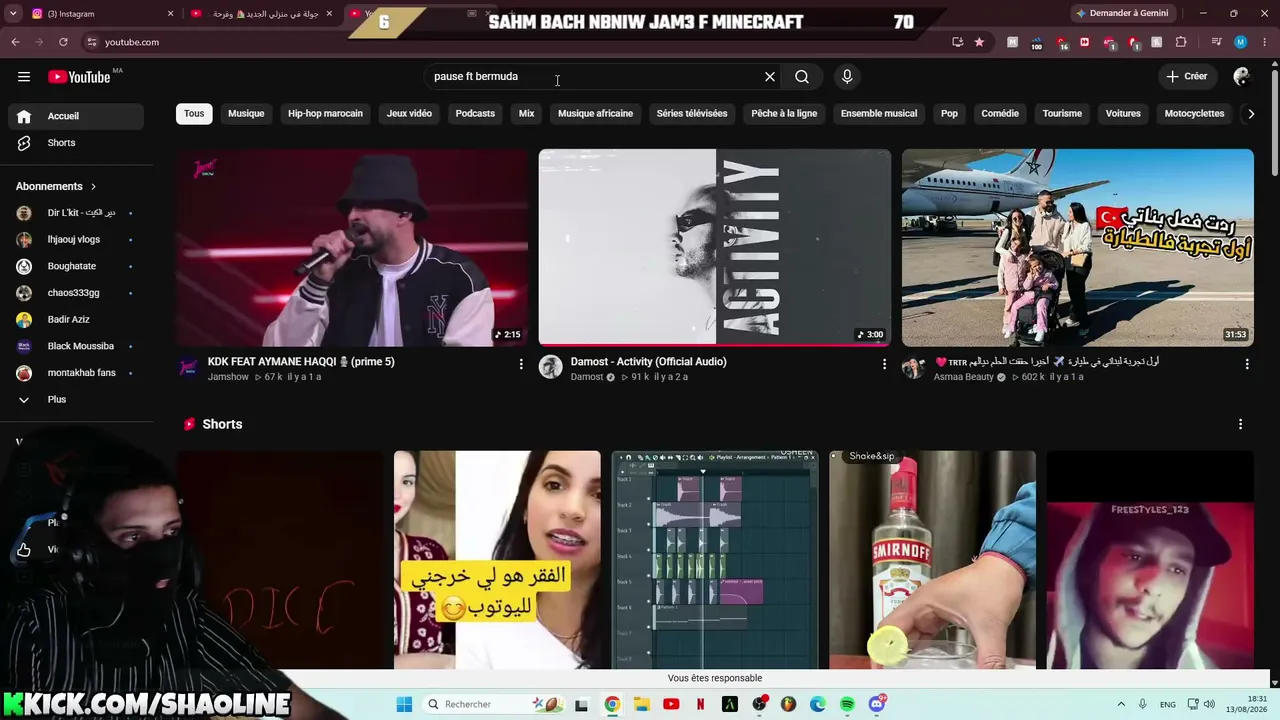The width and height of the screenshot is (1280, 720).
Task: Switch to the Instagram browser tab
Action: (100, 13)
